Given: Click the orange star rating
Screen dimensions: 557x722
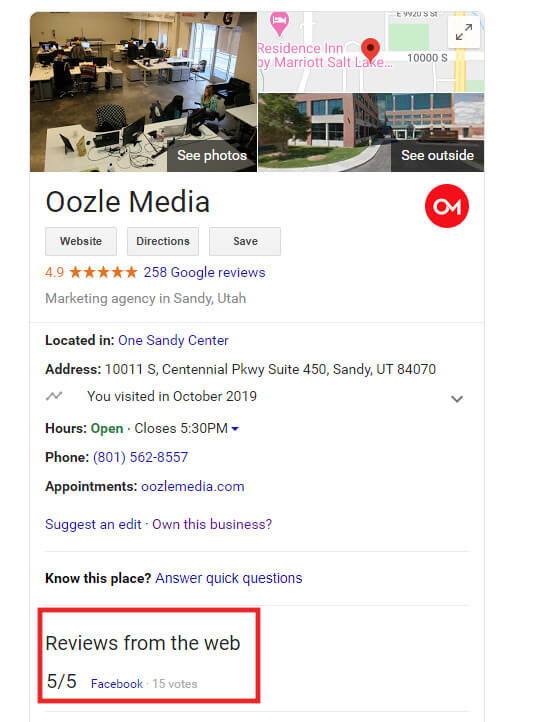Looking at the screenshot, I should pos(103,272).
